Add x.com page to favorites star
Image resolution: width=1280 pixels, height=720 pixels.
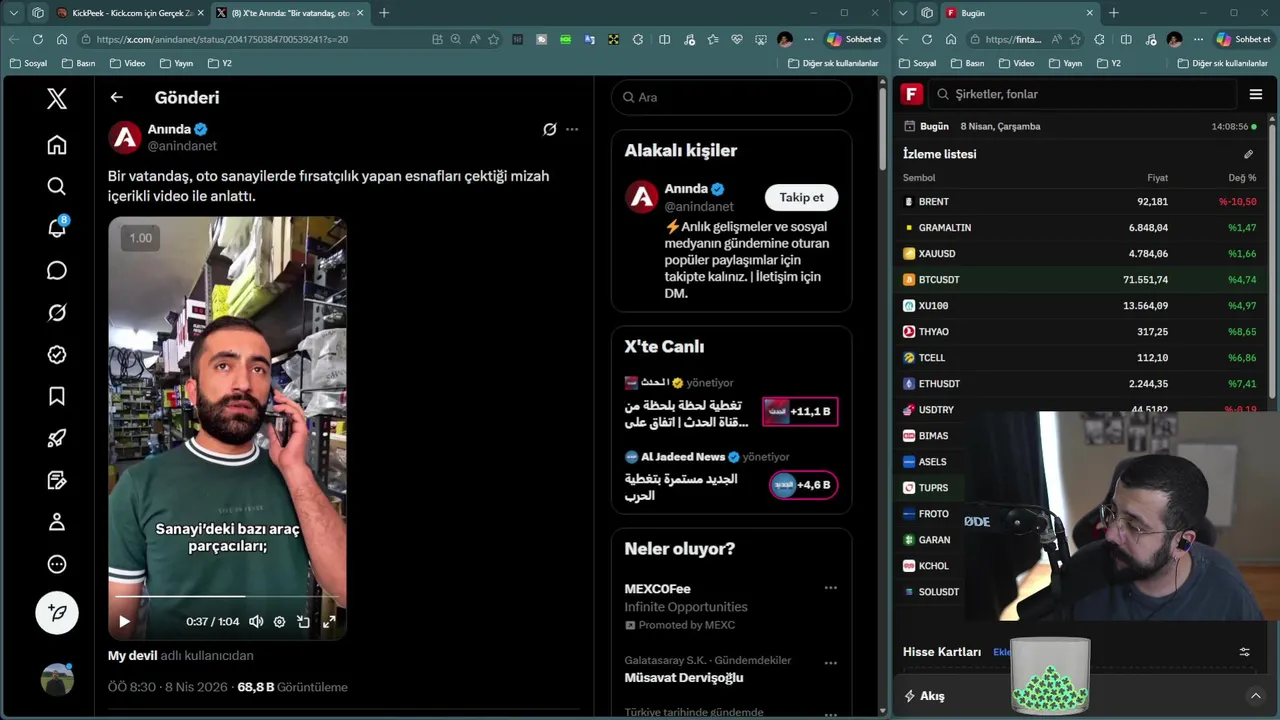pyautogui.click(x=494, y=39)
